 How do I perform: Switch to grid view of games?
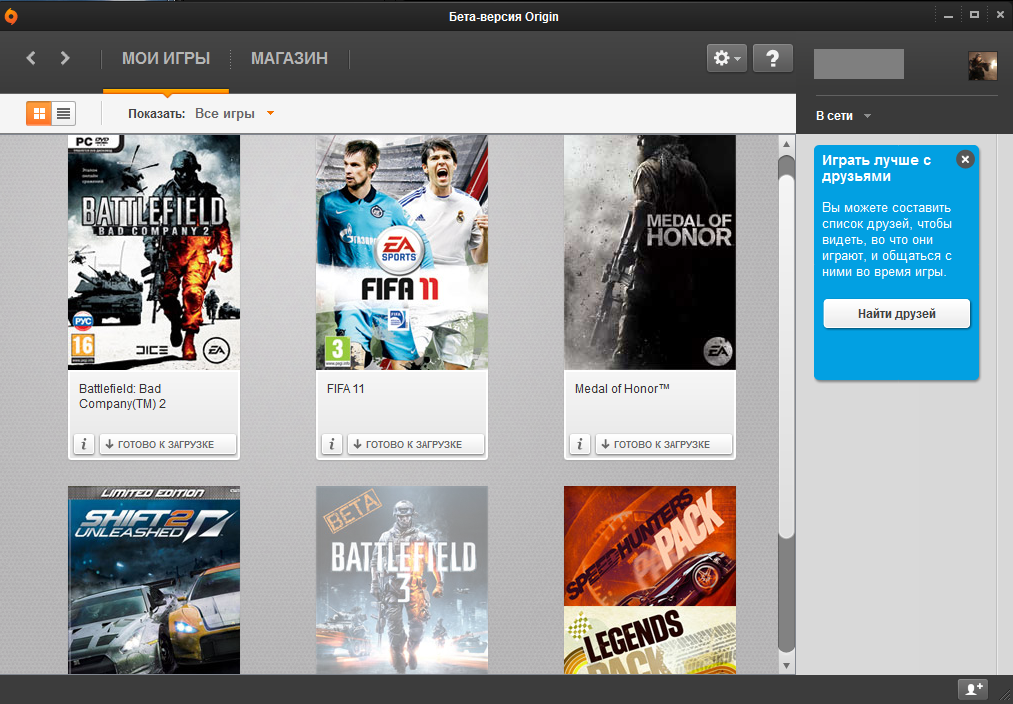pos(39,113)
